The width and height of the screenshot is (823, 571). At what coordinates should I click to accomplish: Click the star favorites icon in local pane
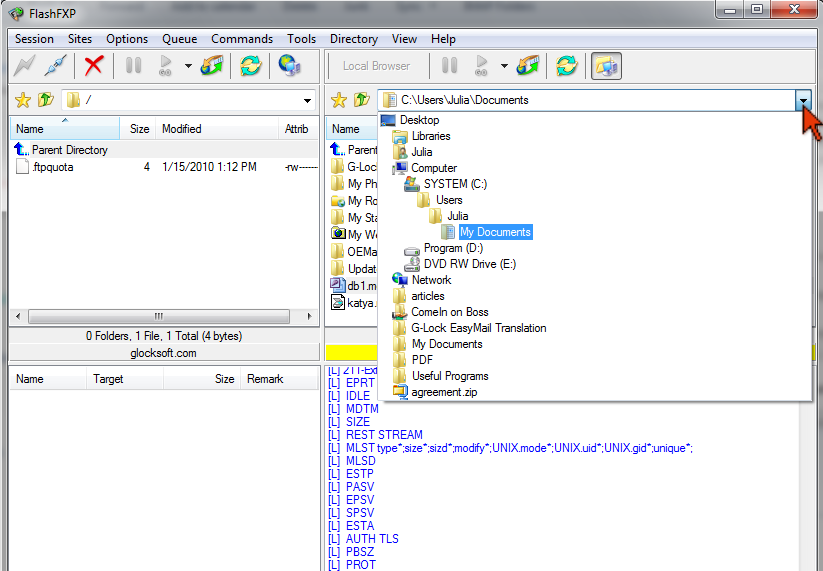(x=339, y=100)
